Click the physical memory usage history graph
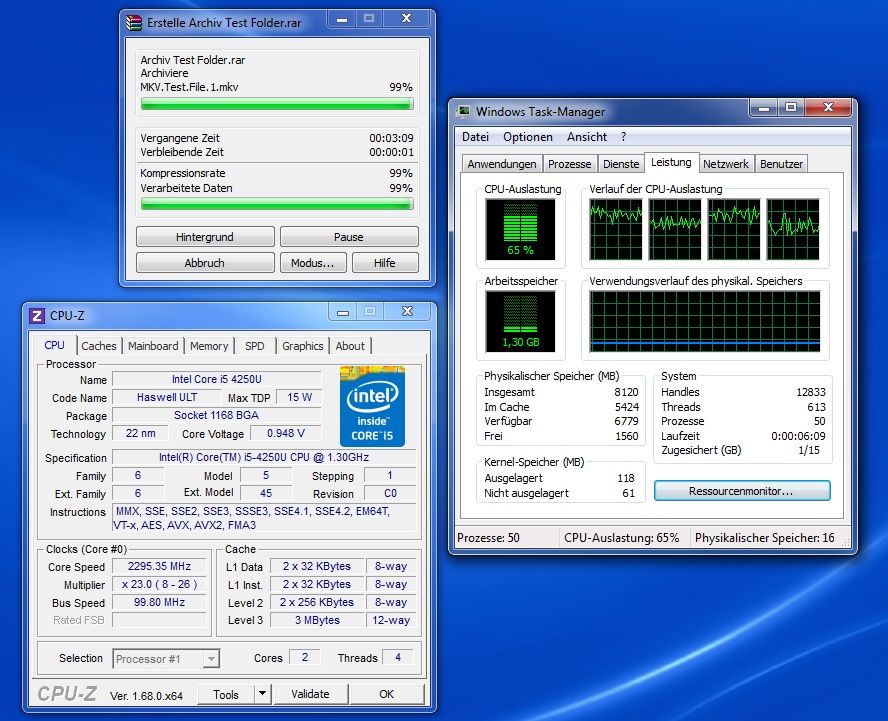 pos(705,321)
